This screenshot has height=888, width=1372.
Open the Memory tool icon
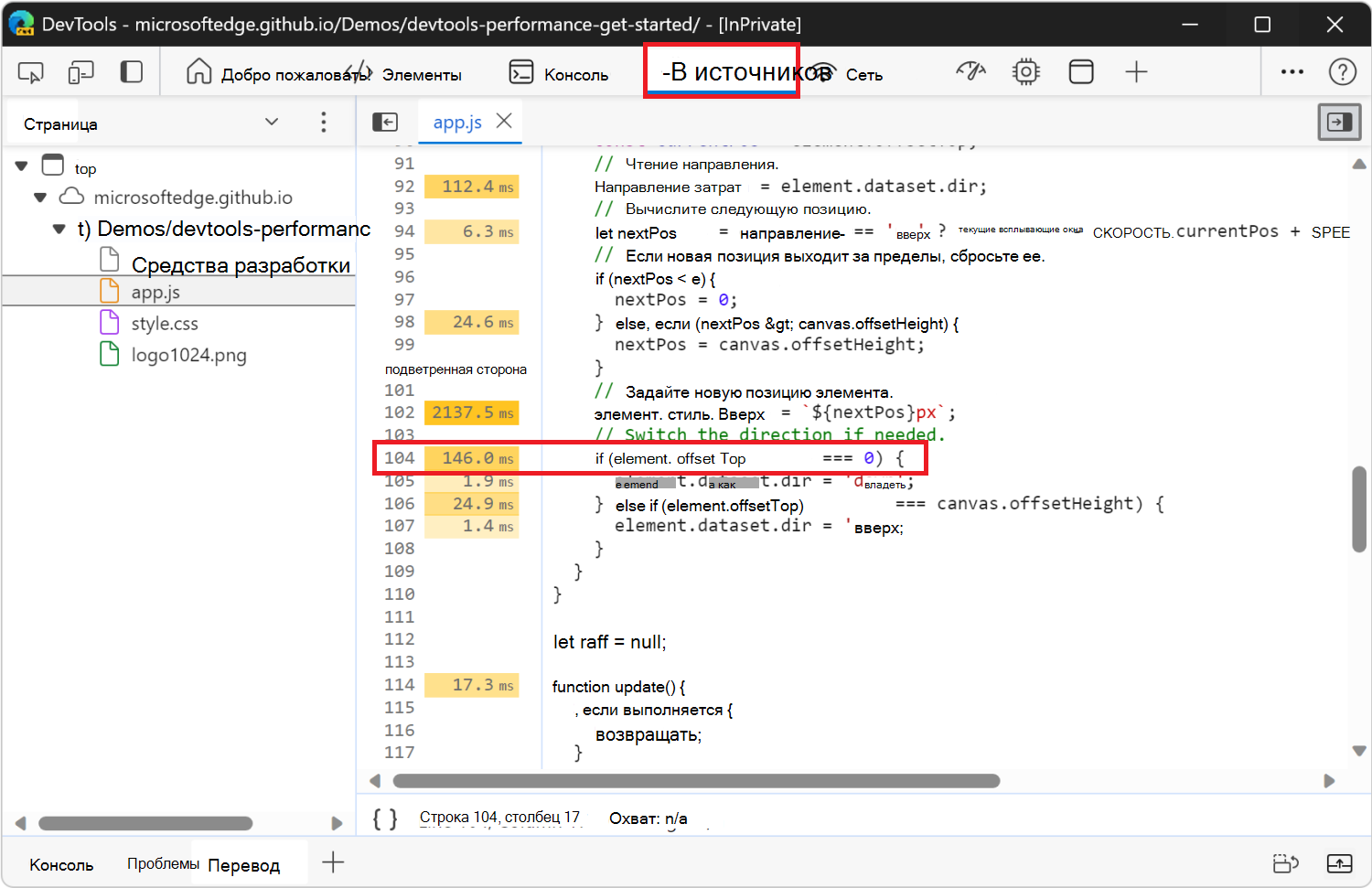(x=1026, y=71)
